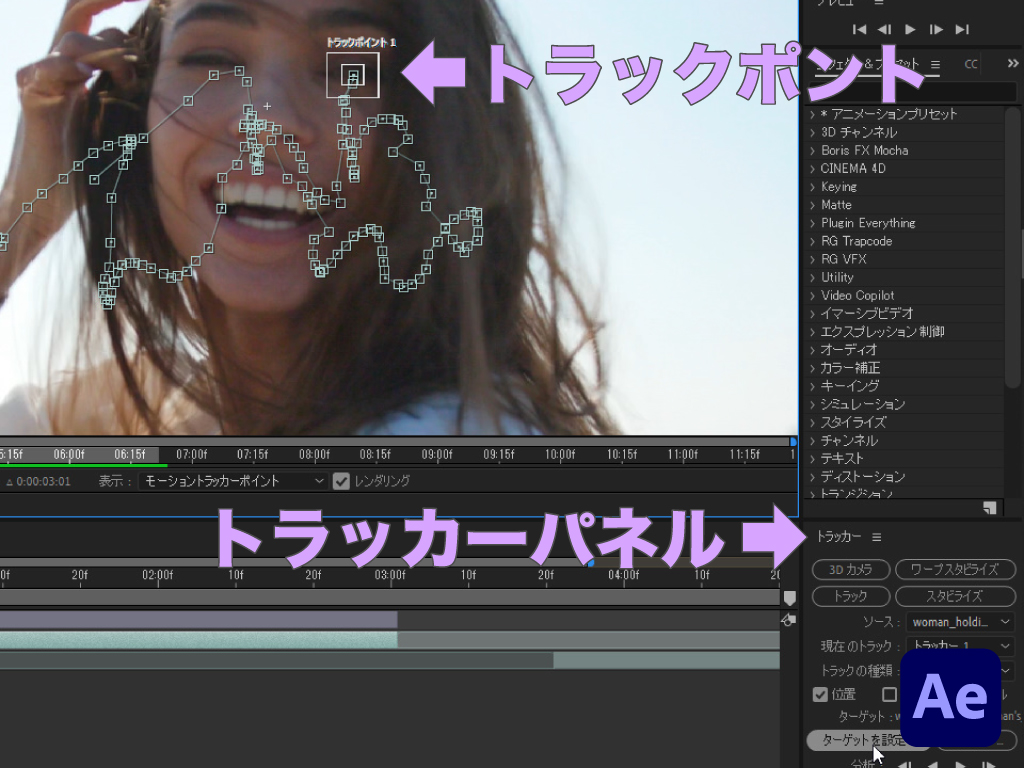This screenshot has width=1024, height=768.
Task: Show hidden panels with double-chevron icon
Action: [1013, 64]
